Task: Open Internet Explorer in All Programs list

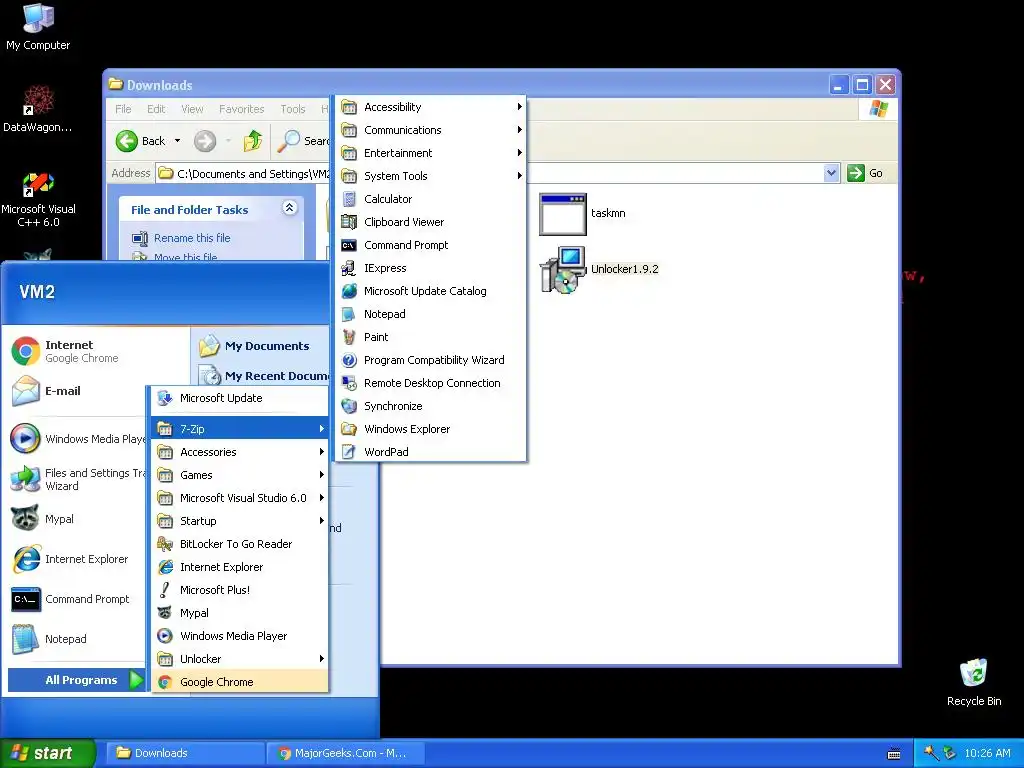Action: 240,567
